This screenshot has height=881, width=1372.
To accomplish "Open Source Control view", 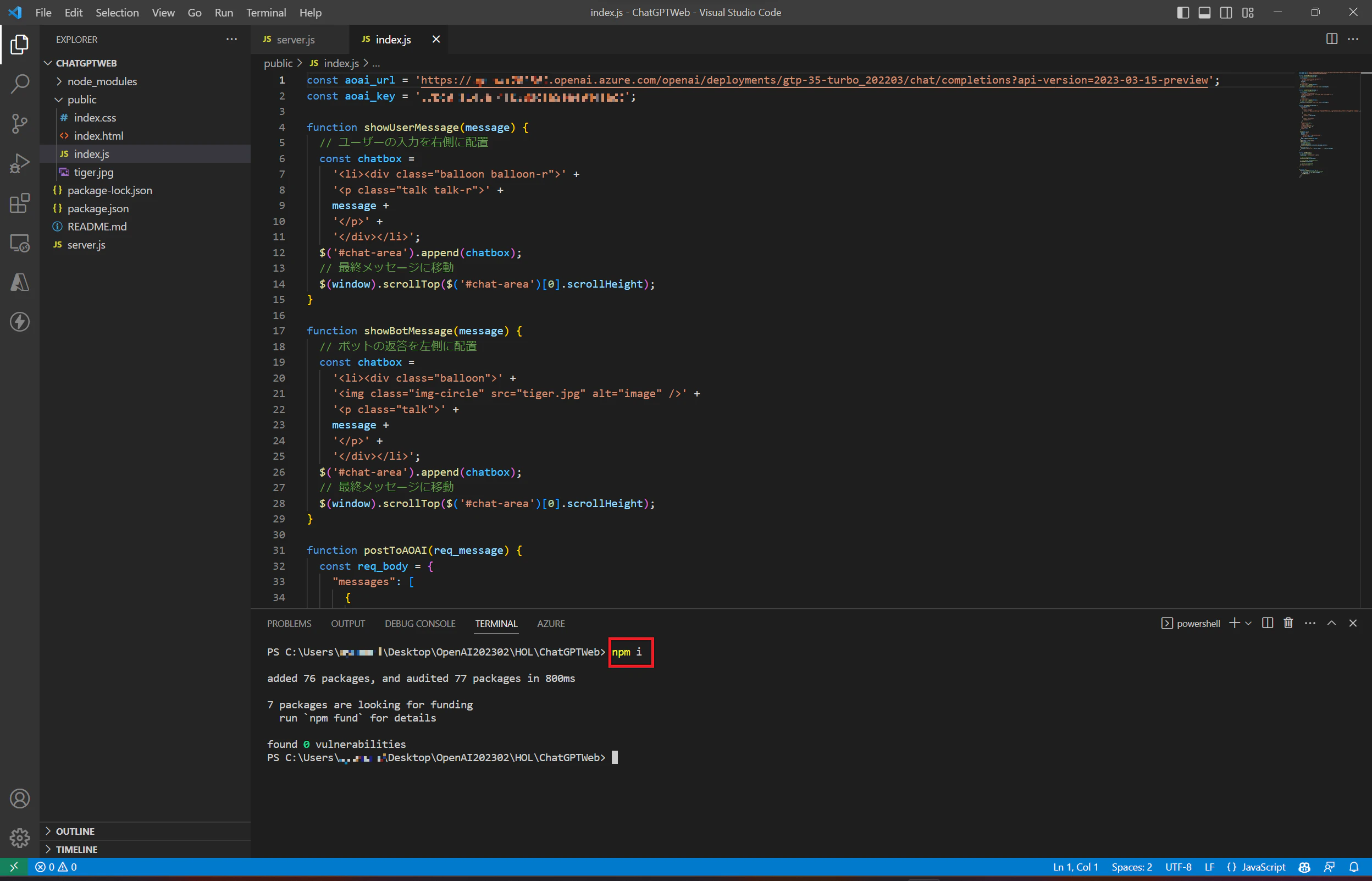I will coord(19,124).
